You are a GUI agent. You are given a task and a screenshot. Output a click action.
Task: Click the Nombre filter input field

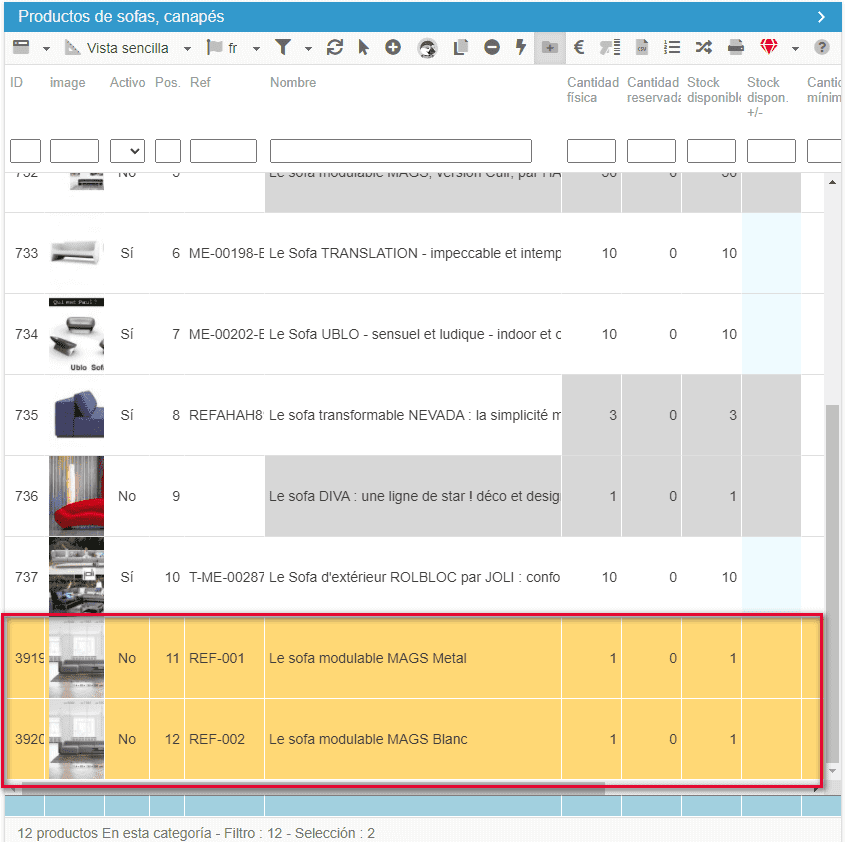coord(400,151)
